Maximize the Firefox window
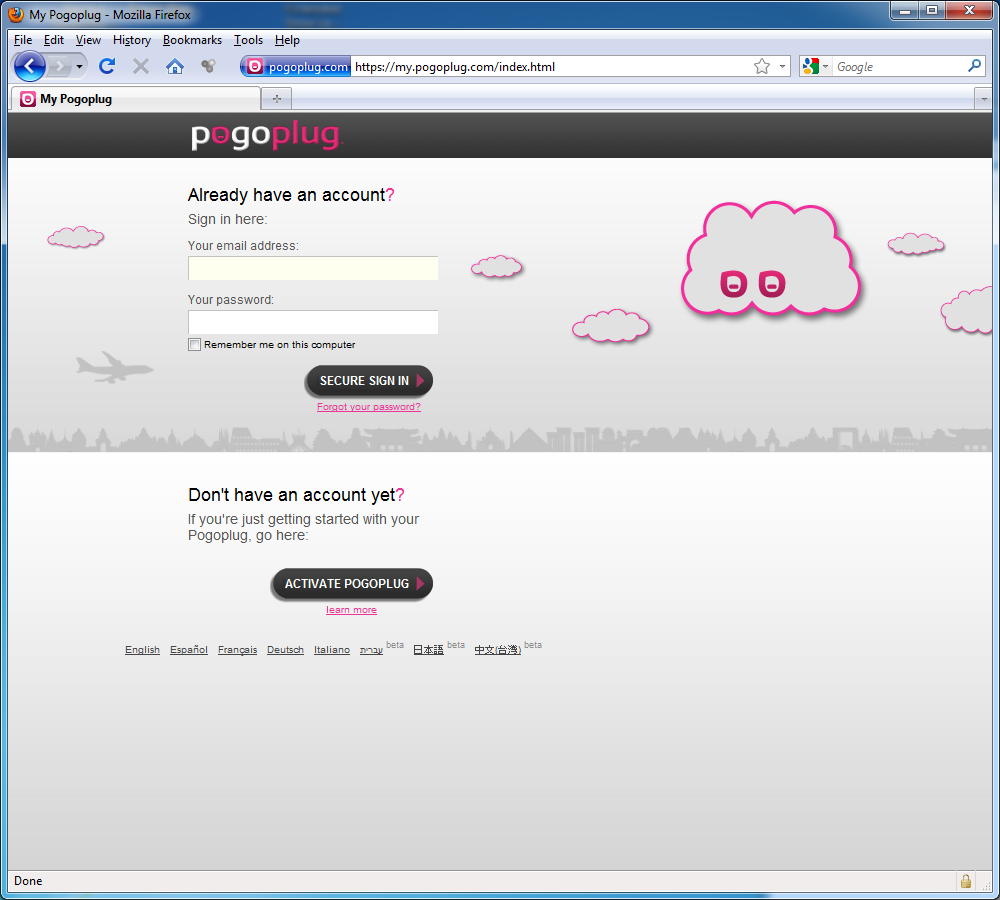 click(932, 11)
